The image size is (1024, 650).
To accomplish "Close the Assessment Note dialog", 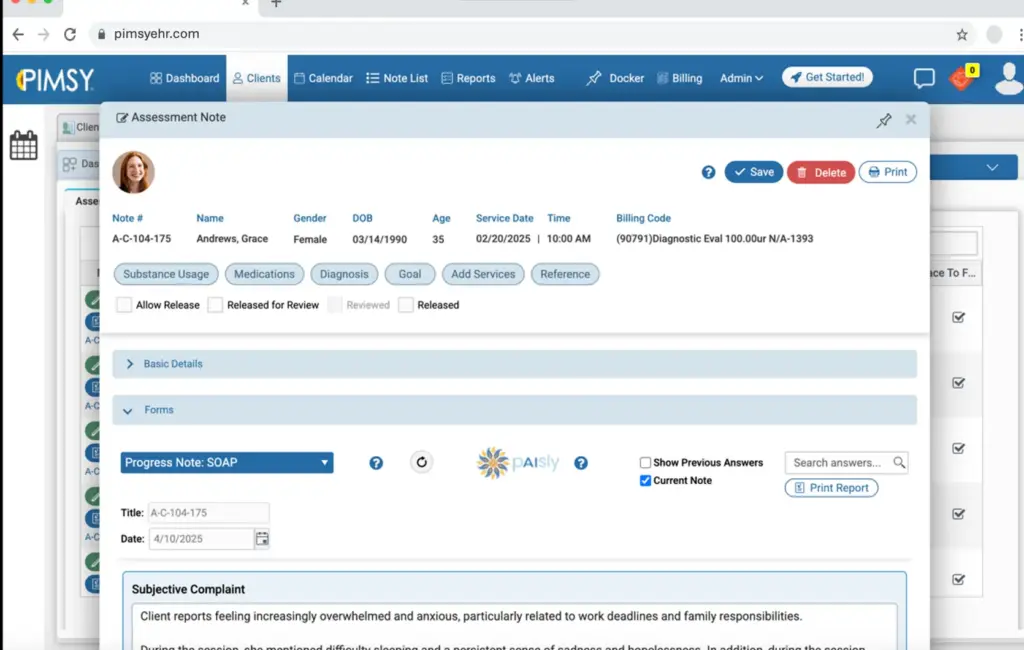I will (911, 120).
